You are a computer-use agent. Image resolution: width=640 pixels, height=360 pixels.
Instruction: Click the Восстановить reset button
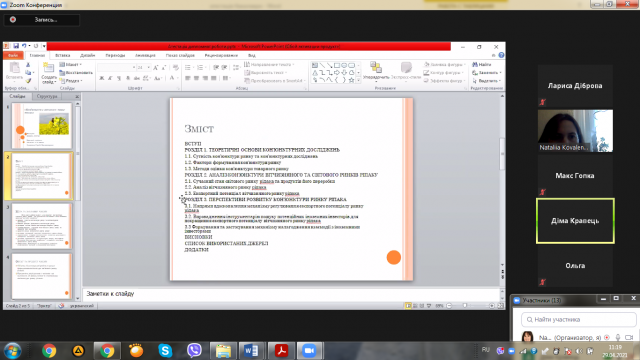[76, 73]
